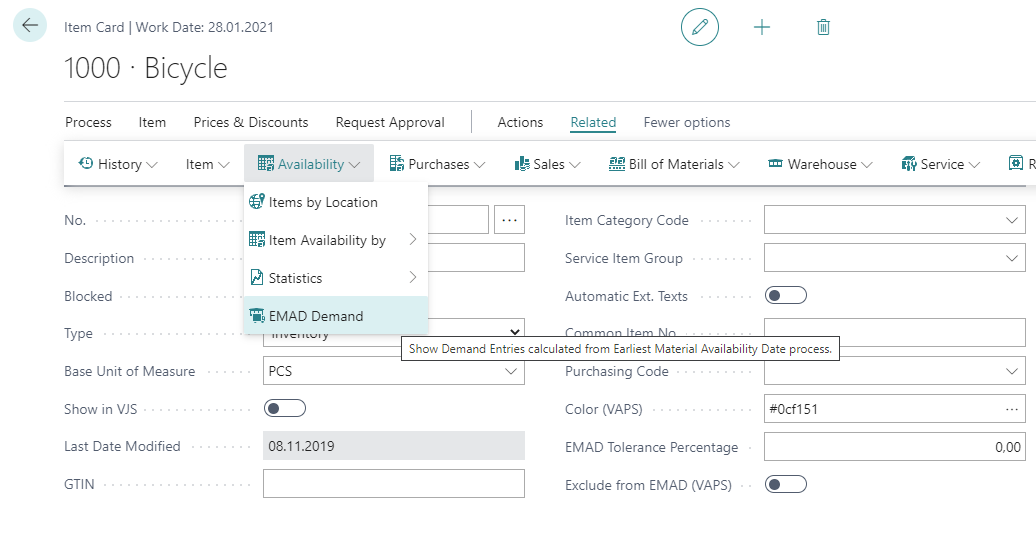The width and height of the screenshot is (1036, 537).
Task: Click the No. field ellipsis button
Action: [509, 220]
